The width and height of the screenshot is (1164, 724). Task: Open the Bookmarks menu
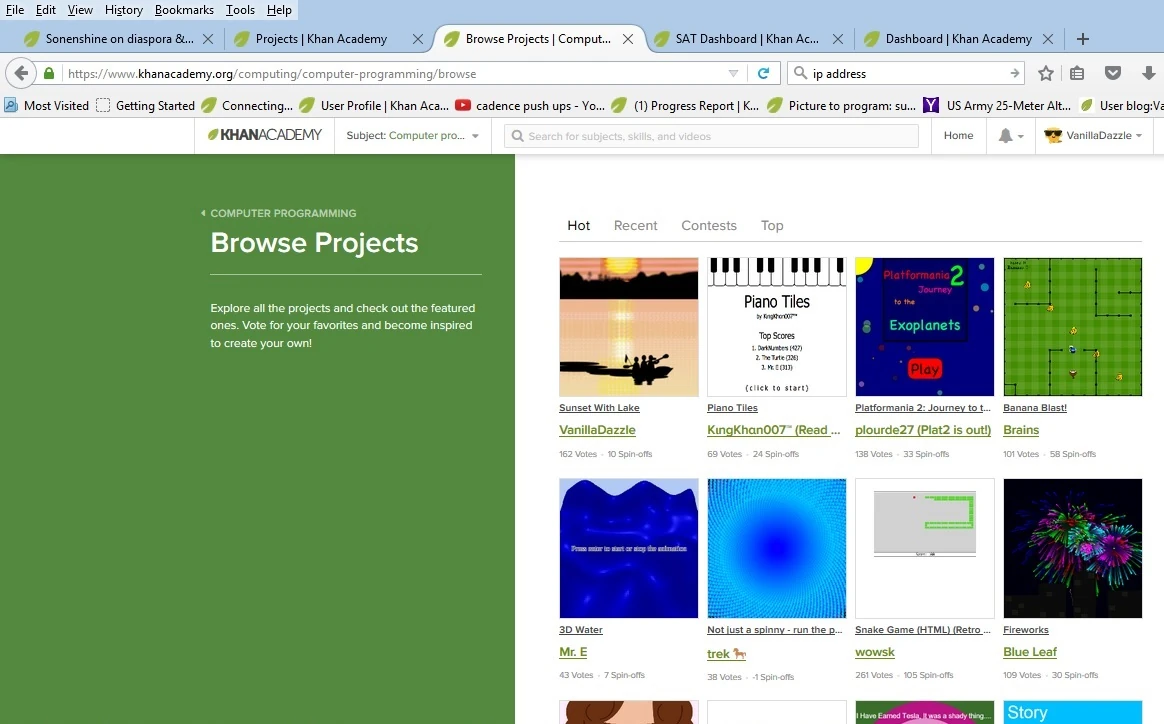pyautogui.click(x=184, y=10)
